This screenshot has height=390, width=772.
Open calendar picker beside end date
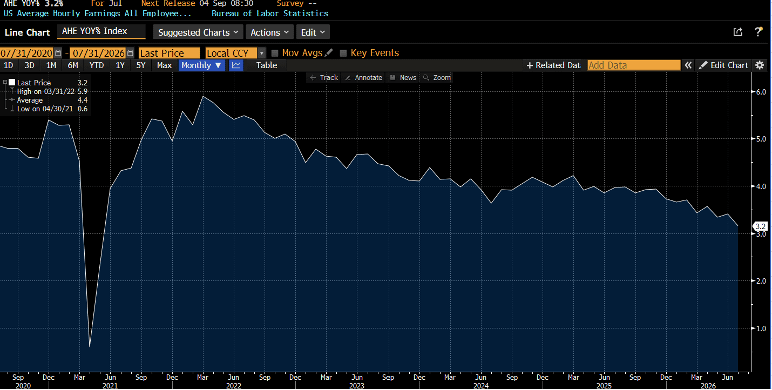point(130,53)
